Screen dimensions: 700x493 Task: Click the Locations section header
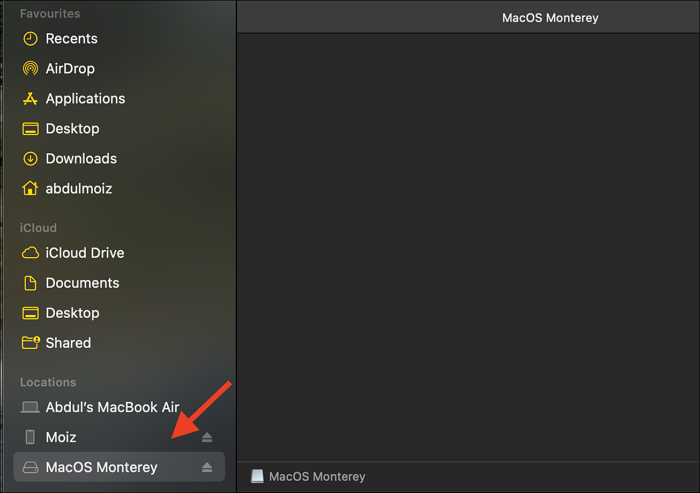pos(48,382)
